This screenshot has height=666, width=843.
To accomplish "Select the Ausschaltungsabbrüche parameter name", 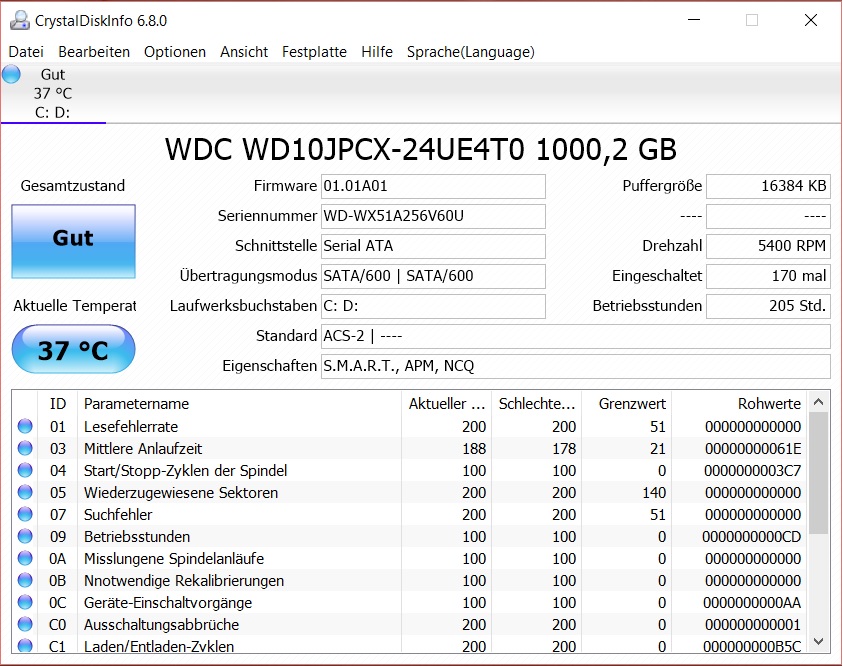I will 161,625.
